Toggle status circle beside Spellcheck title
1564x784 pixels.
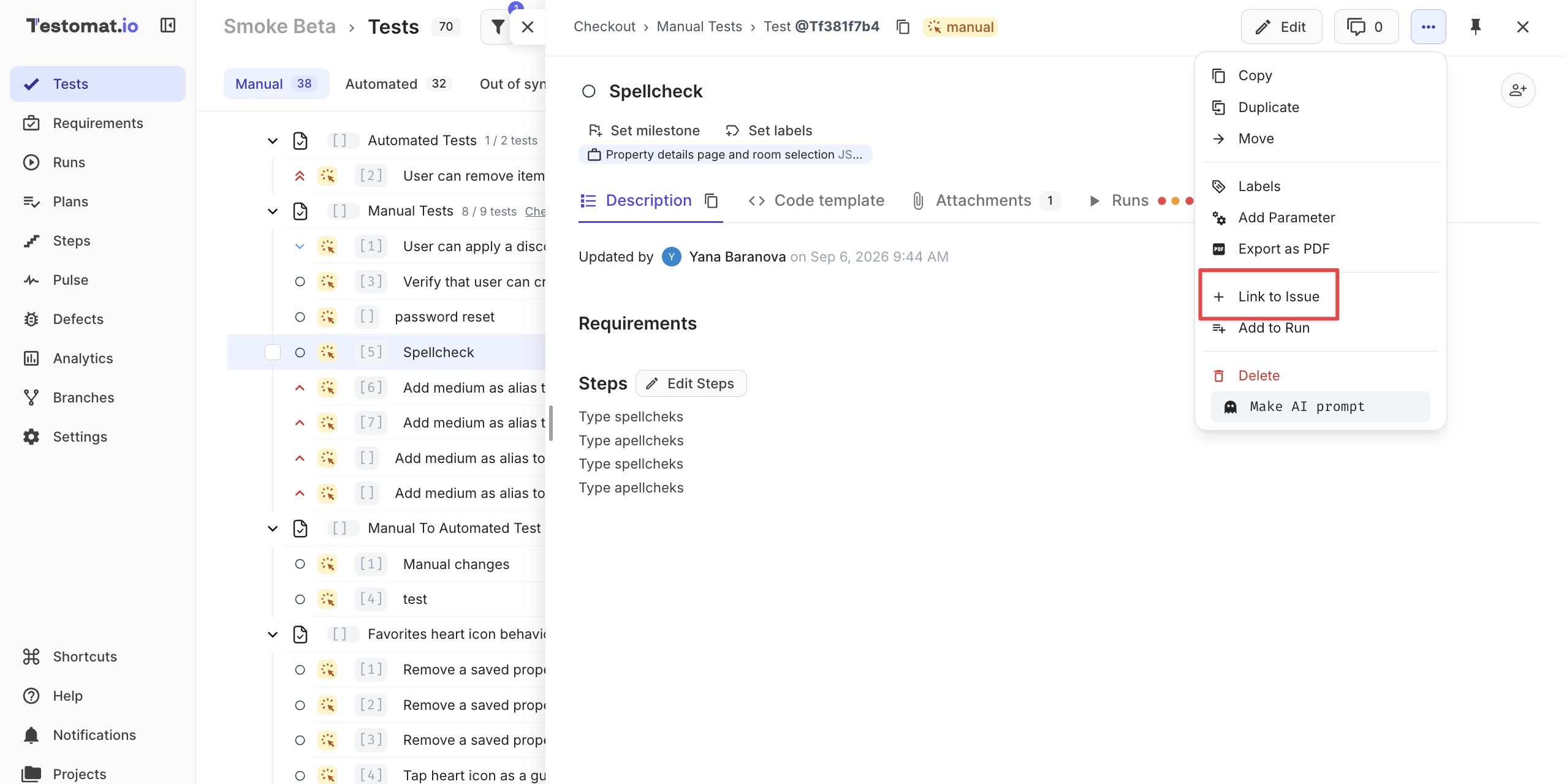[589, 91]
